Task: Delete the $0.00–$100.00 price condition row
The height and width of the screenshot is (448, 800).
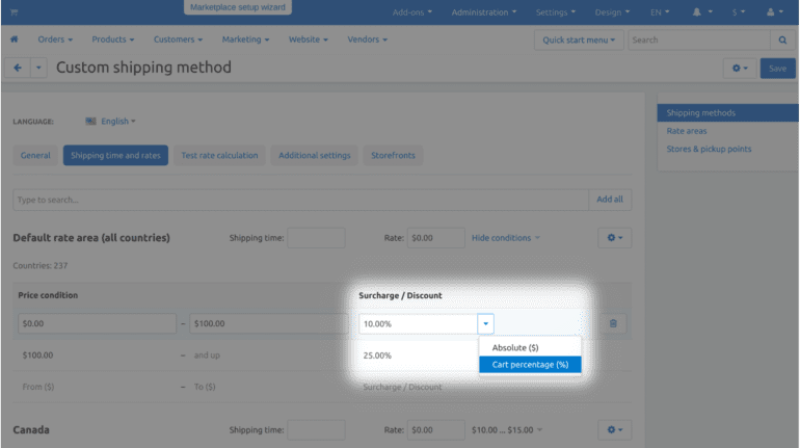Action: coord(613,323)
